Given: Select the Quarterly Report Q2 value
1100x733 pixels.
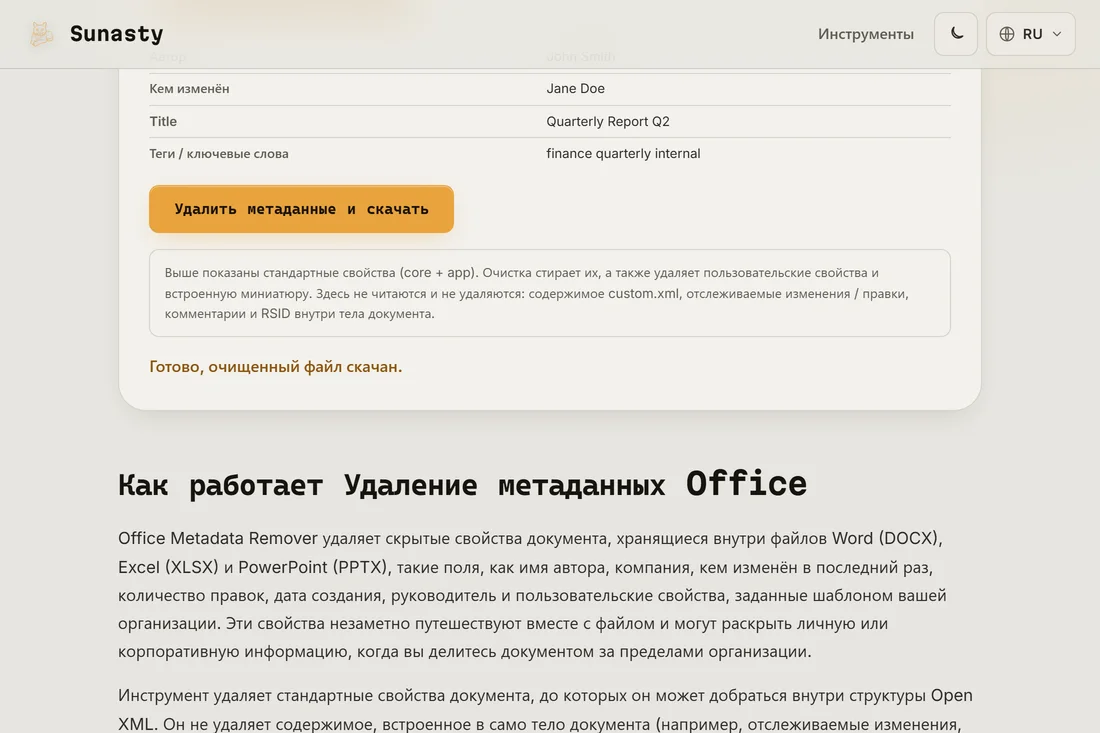Looking at the screenshot, I should (x=608, y=121).
